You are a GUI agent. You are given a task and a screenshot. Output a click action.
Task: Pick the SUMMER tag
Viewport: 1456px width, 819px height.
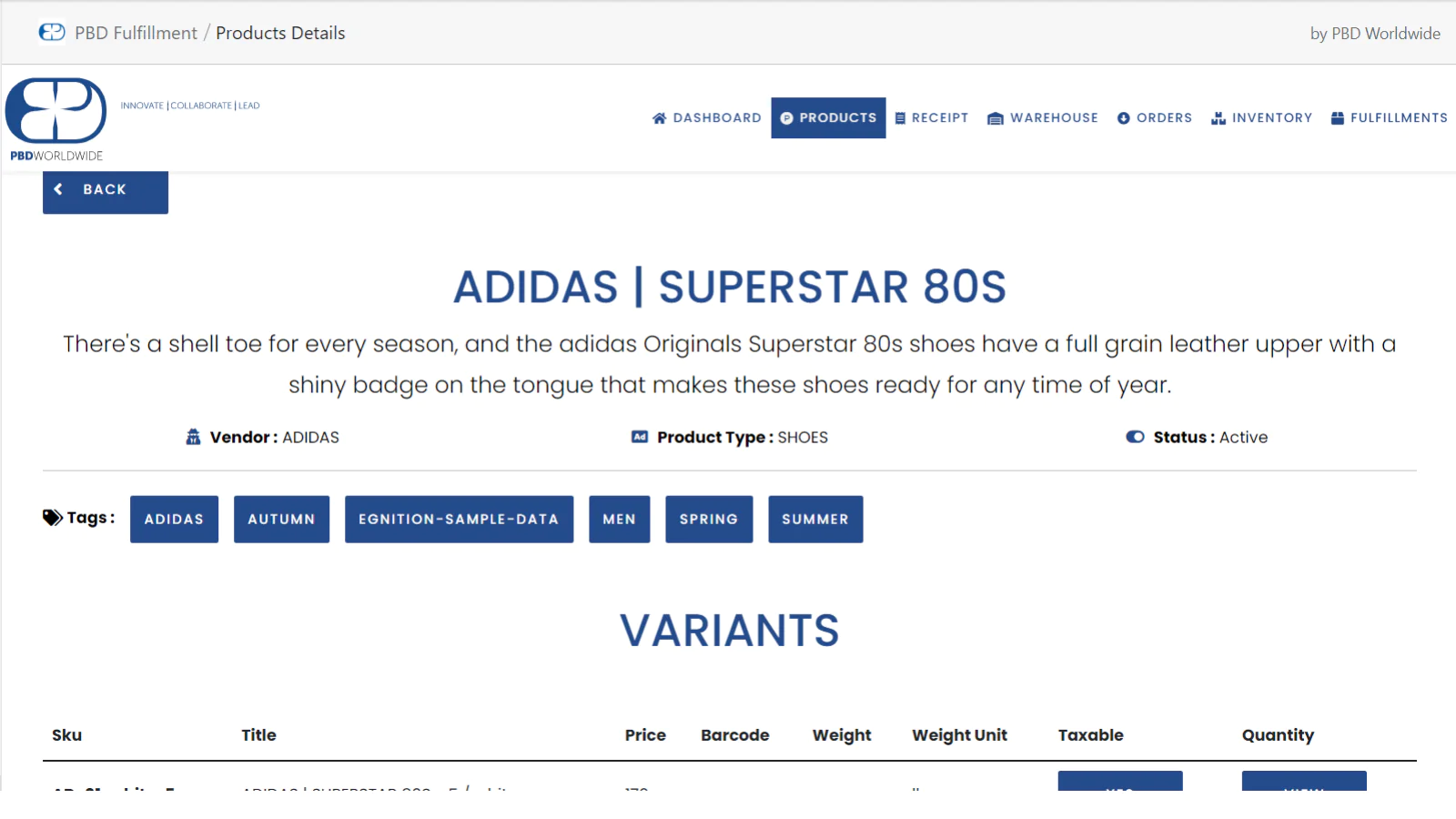(815, 520)
